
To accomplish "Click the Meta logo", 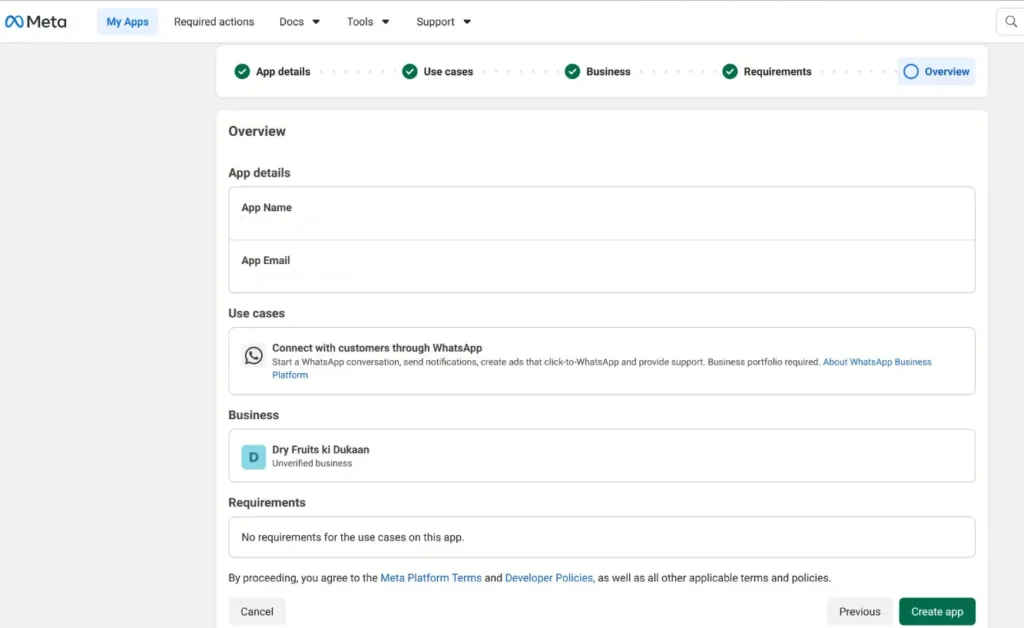I will tap(35, 22).
